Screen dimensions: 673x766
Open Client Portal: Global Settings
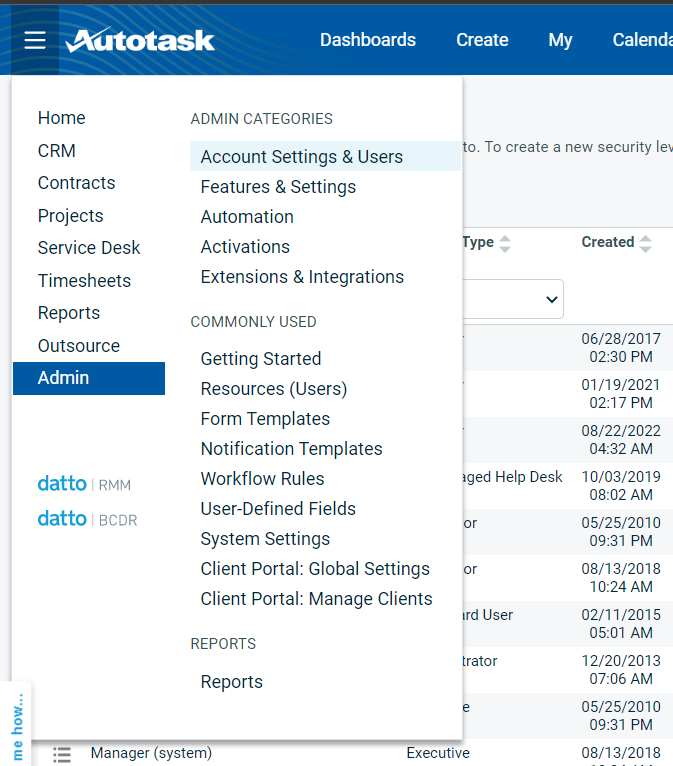tap(315, 569)
